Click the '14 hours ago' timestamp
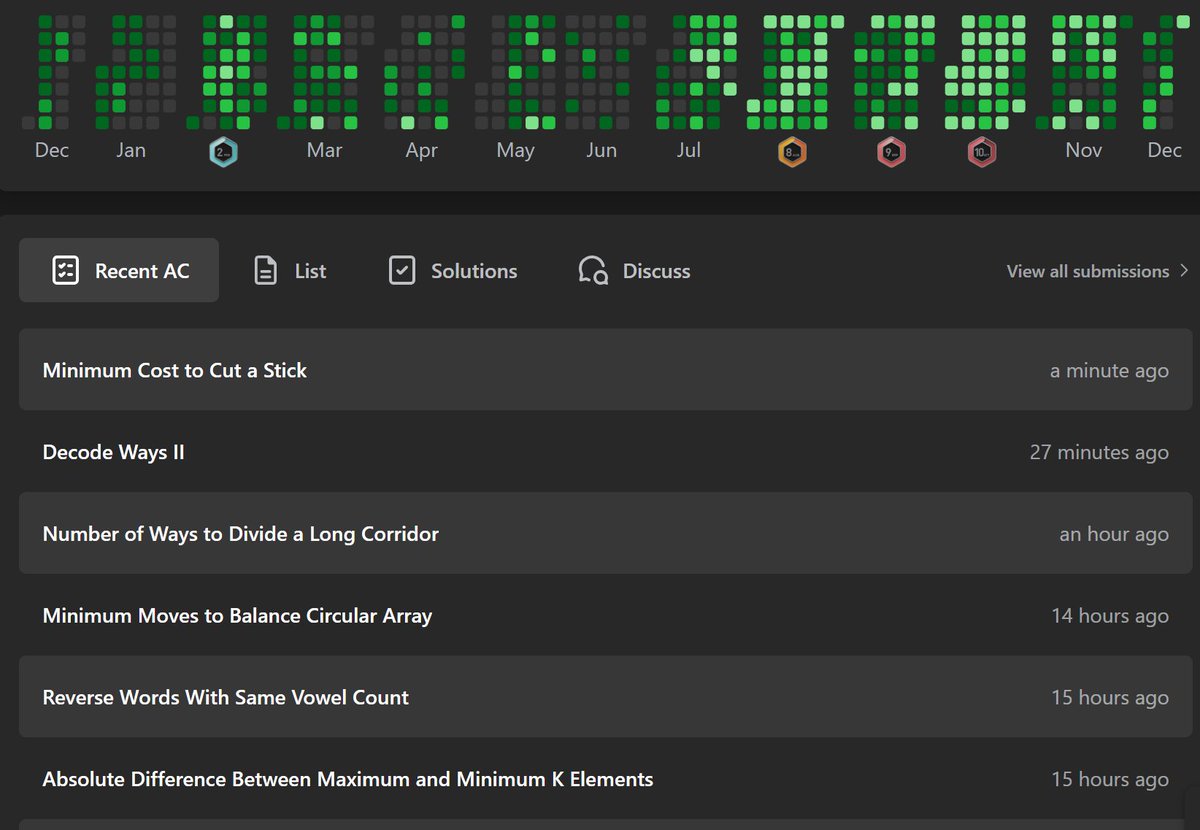This screenshot has height=830, width=1200. coord(1110,617)
